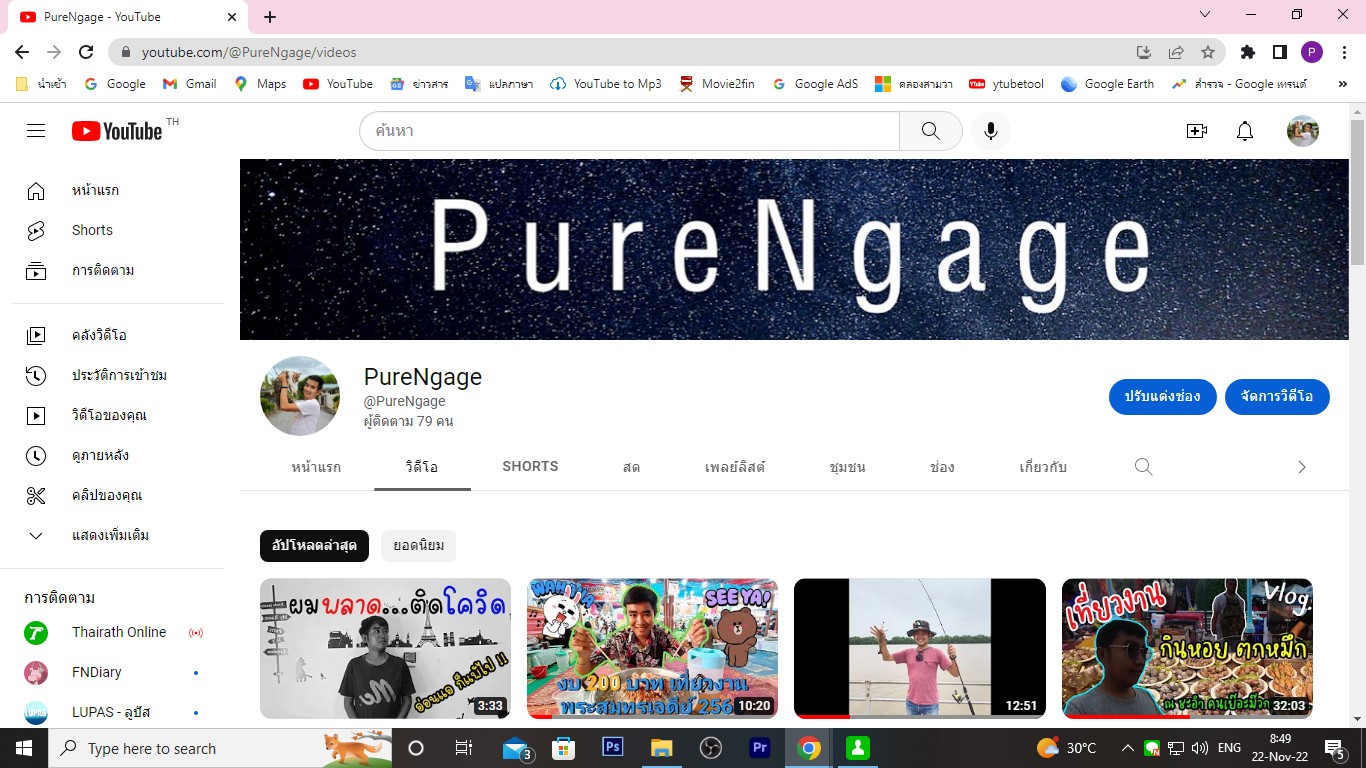Image resolution: width=1366 pixels, height=768 pixels.
Task: Show more bookmarks chevron
Action: tap(1342, 84)
